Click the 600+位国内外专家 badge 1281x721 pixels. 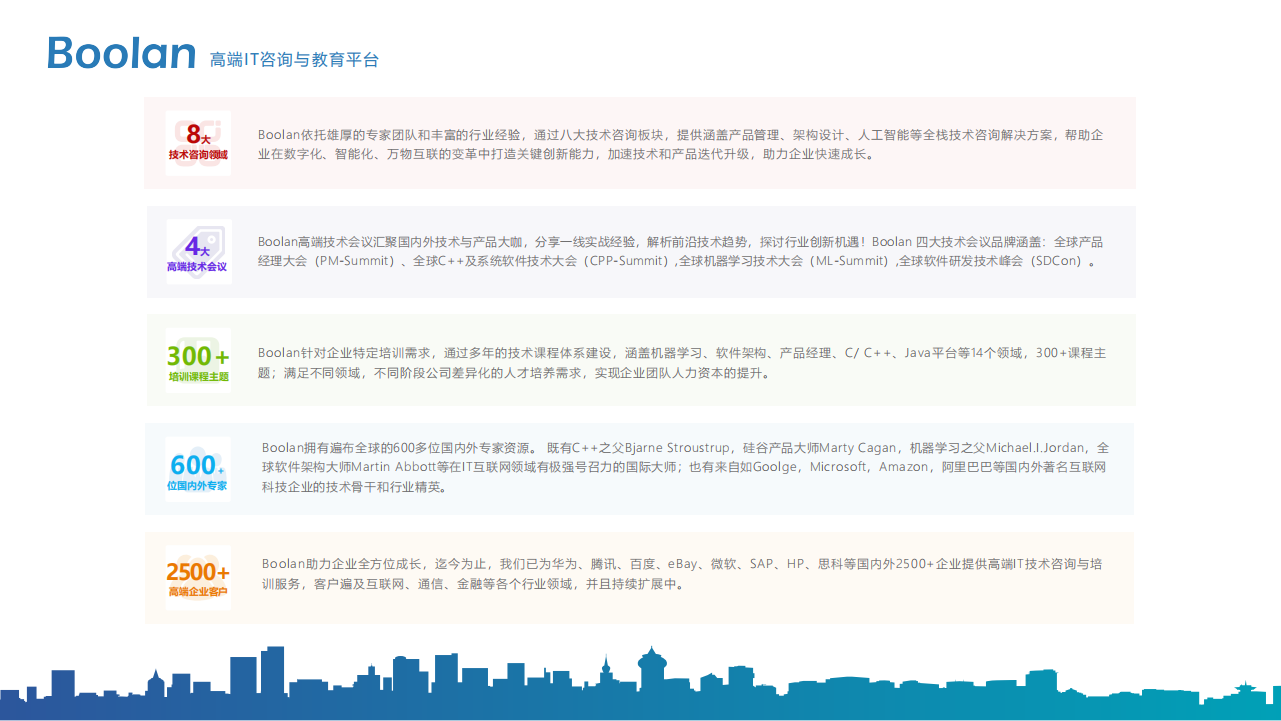(198, 467)
